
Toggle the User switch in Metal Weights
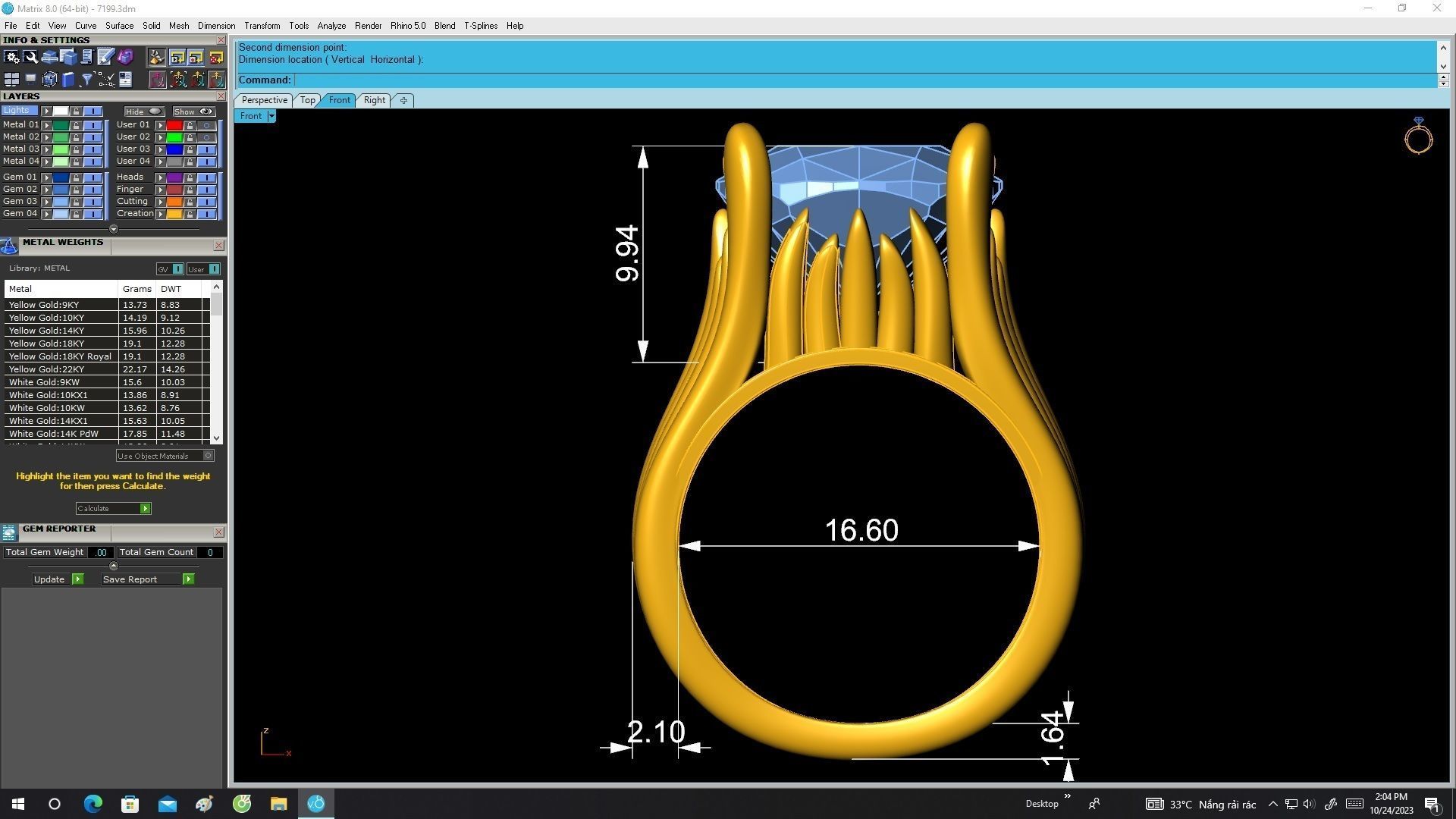tap(203, 269)
